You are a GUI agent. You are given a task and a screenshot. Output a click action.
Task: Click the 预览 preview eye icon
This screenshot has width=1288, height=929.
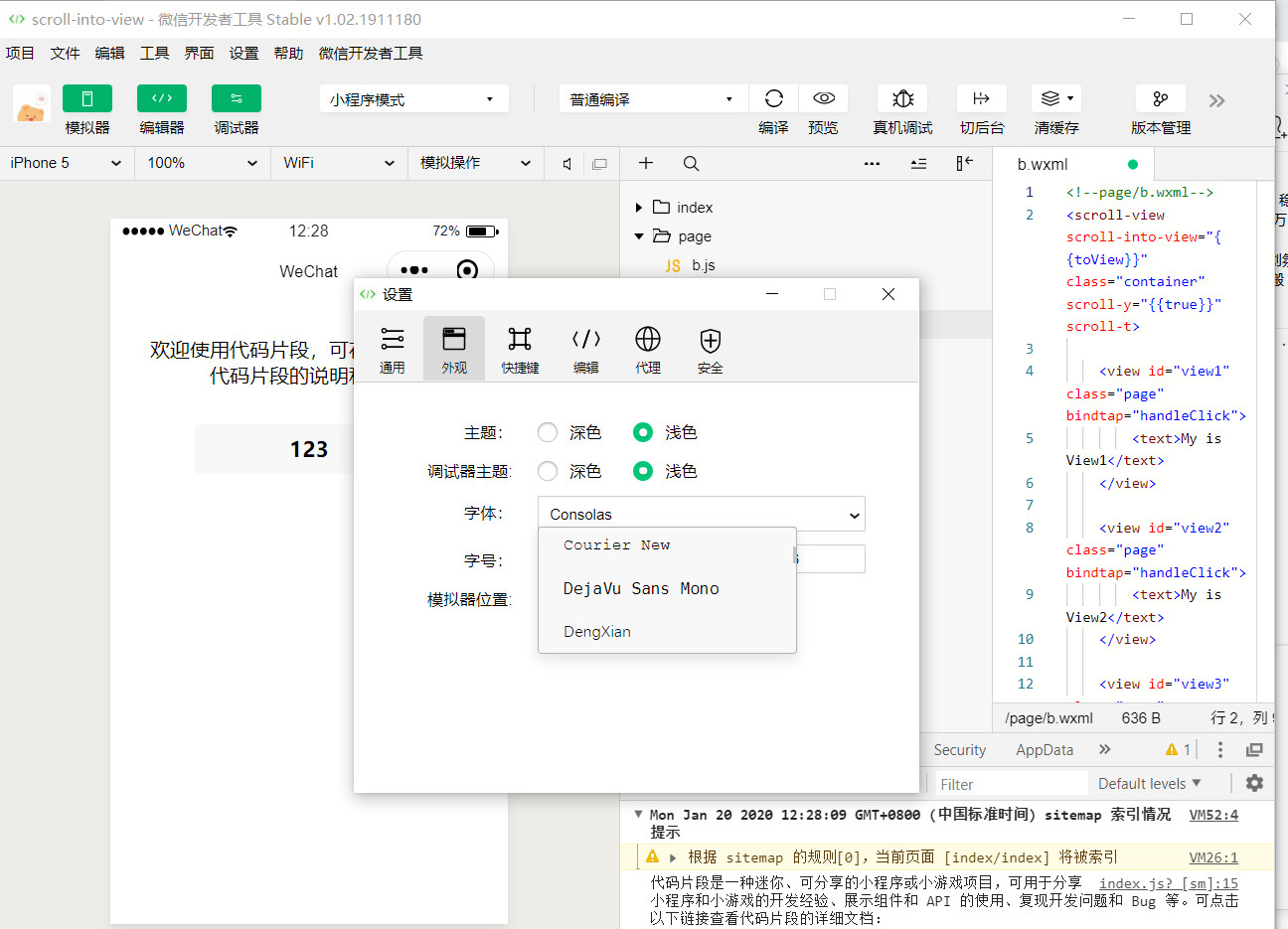click(823, 98)
